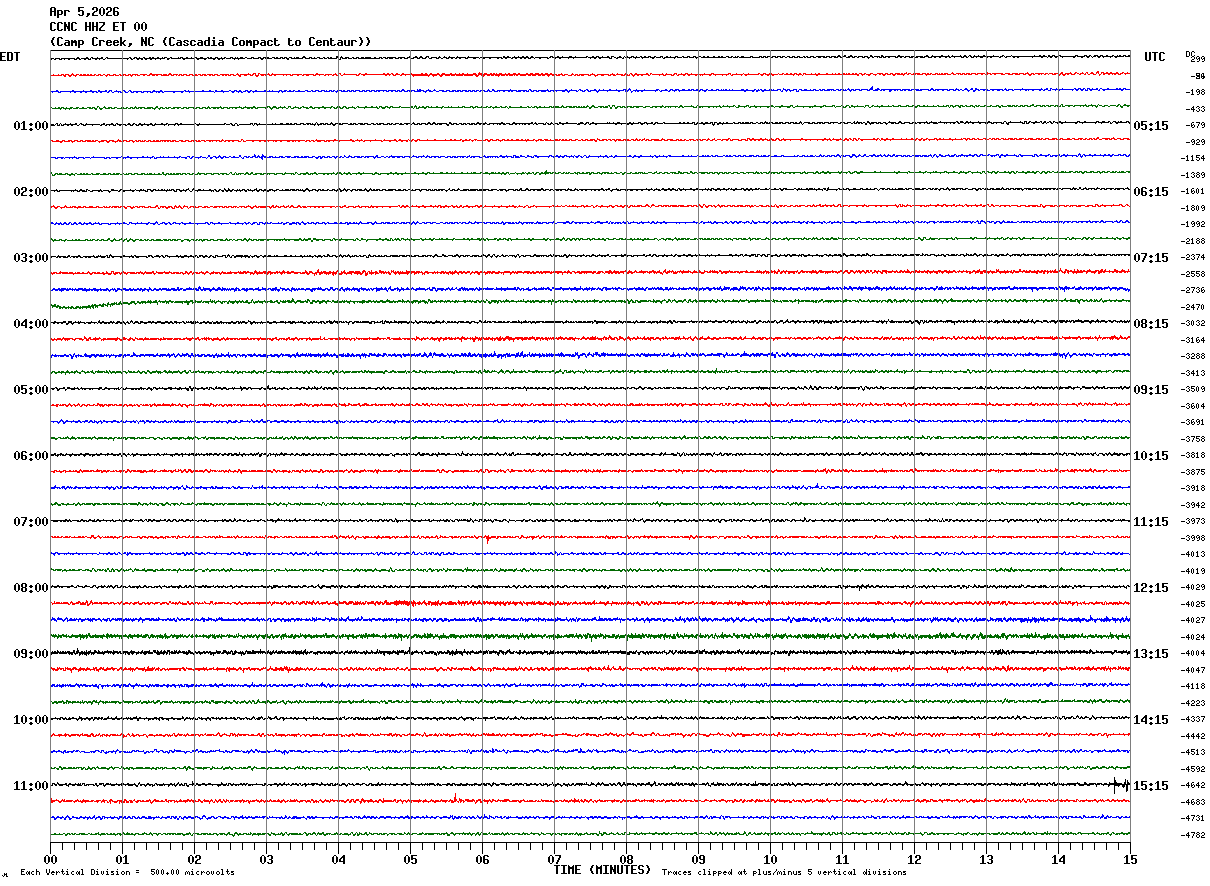Click minute tick label '03' on the time axis
1210x886 pixels.
[x=266, y=859]
